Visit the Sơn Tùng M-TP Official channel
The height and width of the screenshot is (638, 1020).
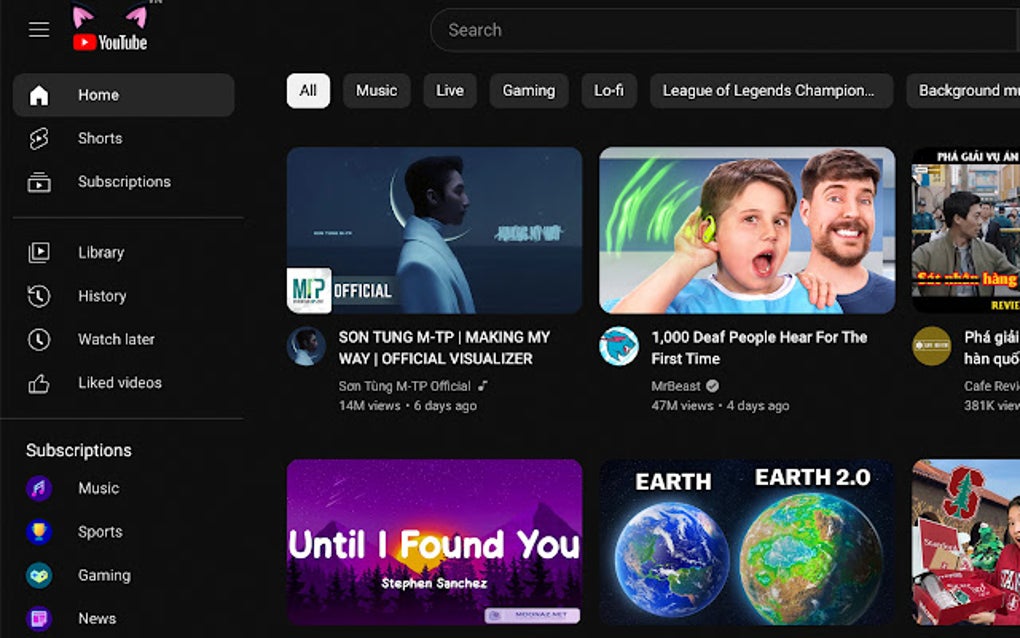(307, 347)
